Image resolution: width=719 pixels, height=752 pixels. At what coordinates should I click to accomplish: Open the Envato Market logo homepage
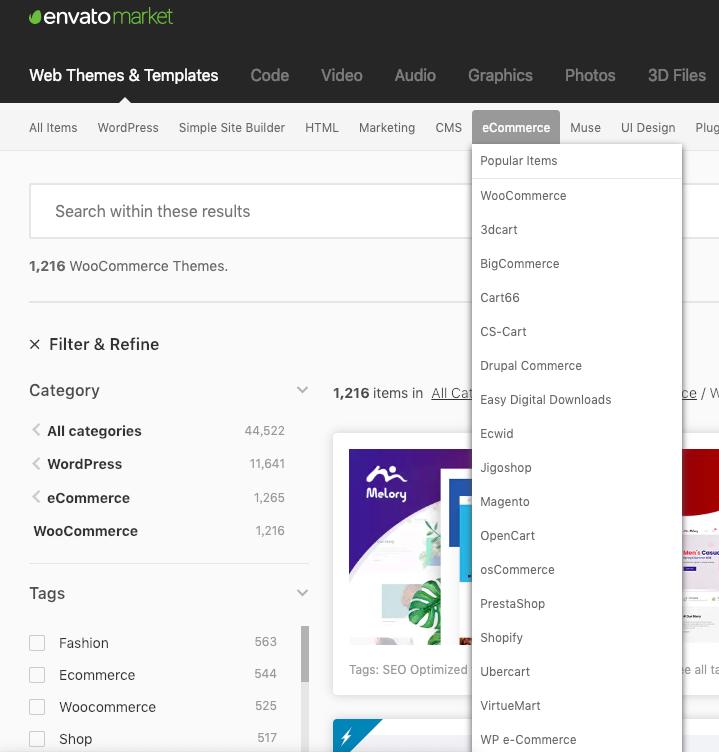[x=101, y=17]
